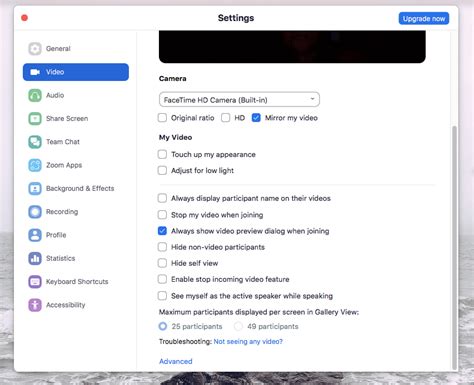This screenshot has width=474, height=385.
Task: Enable Hide self view
Action: pyautogui.click(x=162, y=263)
